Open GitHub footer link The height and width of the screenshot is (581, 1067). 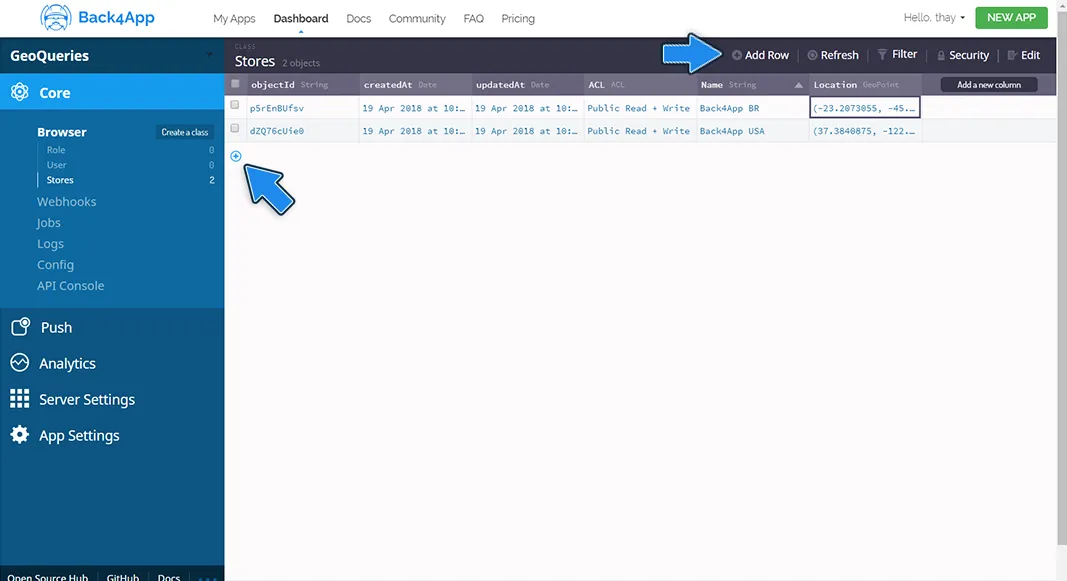(122, 576)
